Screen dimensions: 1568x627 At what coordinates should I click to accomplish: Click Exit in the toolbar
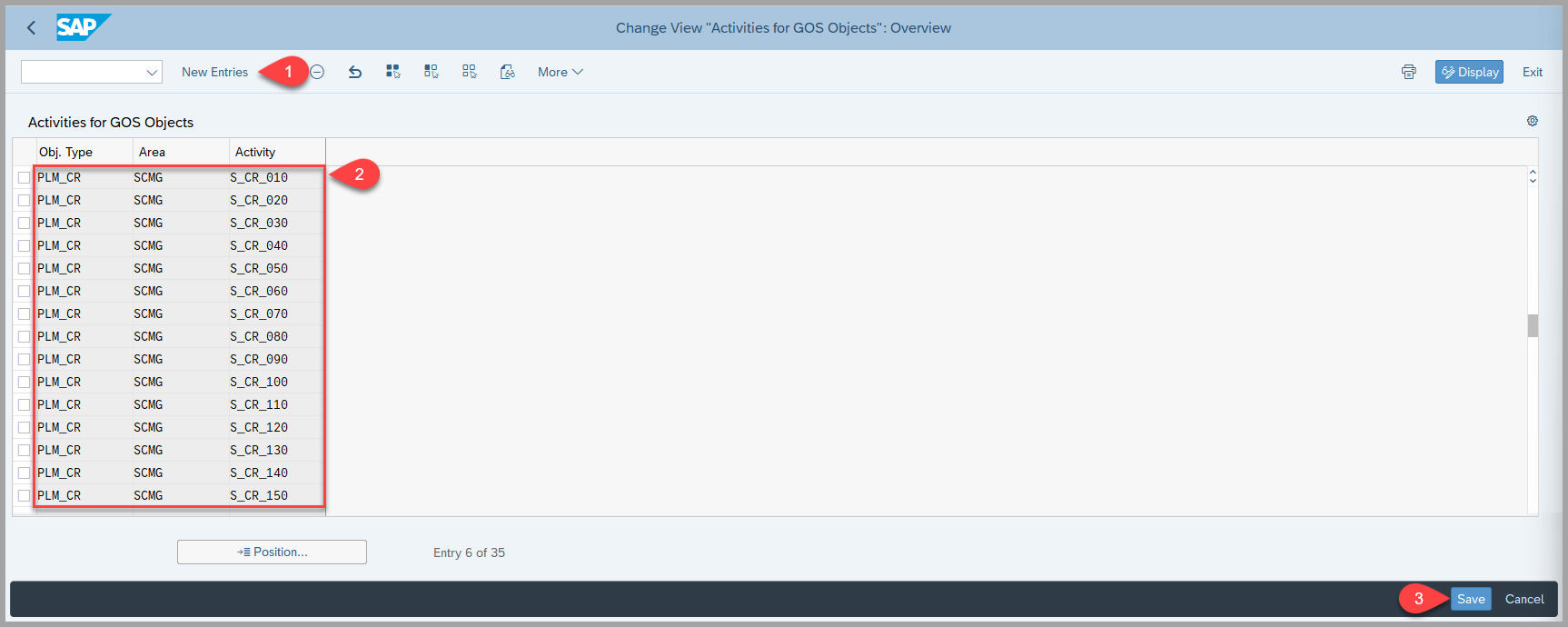(x=1532, y=72)
